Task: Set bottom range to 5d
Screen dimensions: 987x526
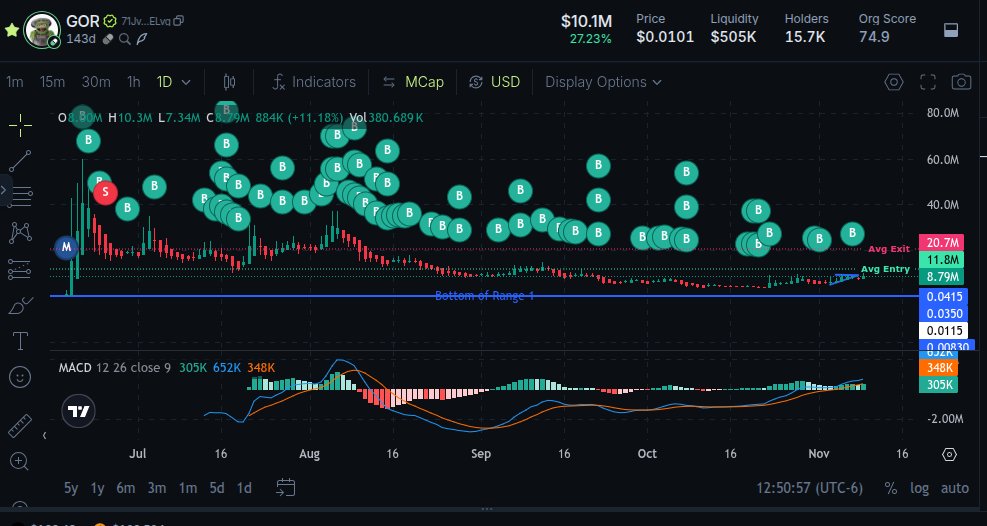Action: [217, 488]
